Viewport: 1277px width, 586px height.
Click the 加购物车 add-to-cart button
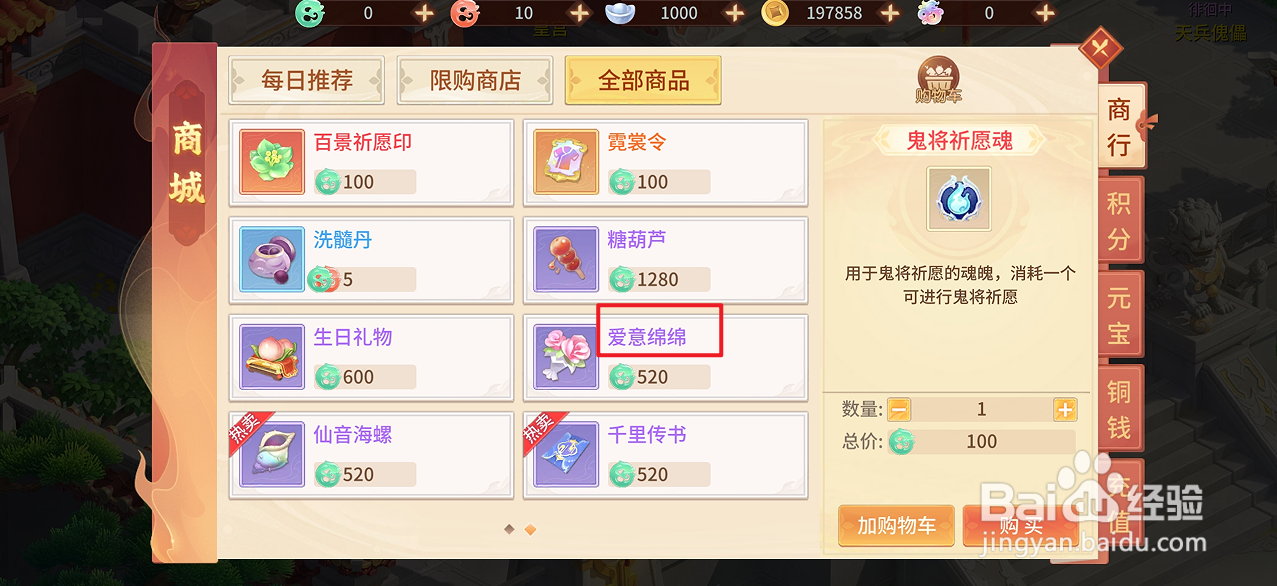pyautogui.click(x=897, y=526)
